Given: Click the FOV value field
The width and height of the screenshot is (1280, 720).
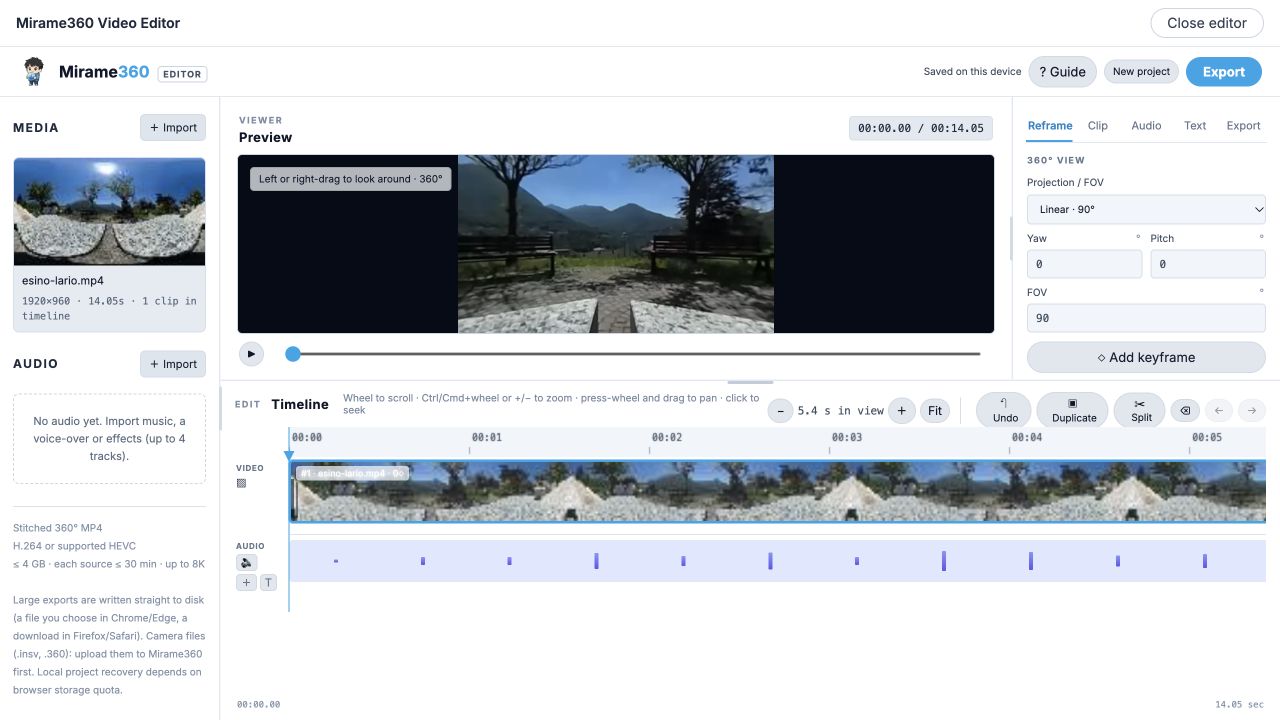Looking at the screenshot, I should pyautogui.click(x=1146, y=318).
